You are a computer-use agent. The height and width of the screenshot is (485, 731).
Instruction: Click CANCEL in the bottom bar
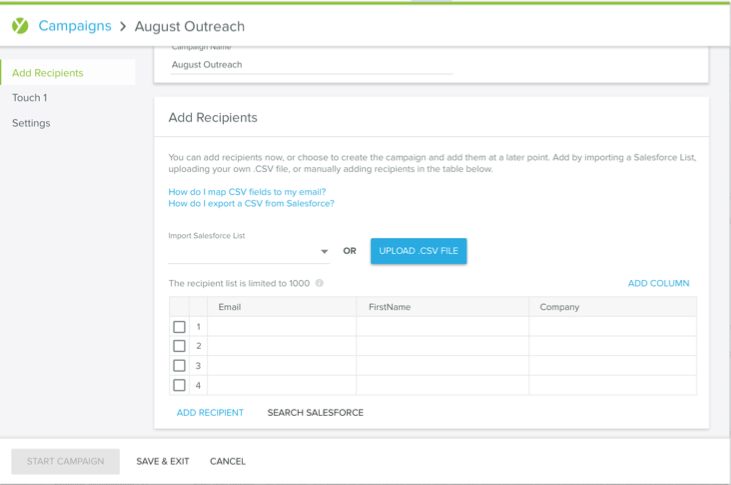228,461
